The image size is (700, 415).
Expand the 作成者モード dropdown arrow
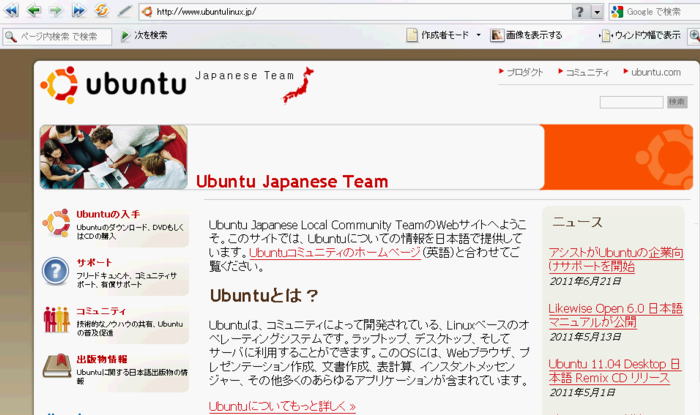click(x=479, y=35)
